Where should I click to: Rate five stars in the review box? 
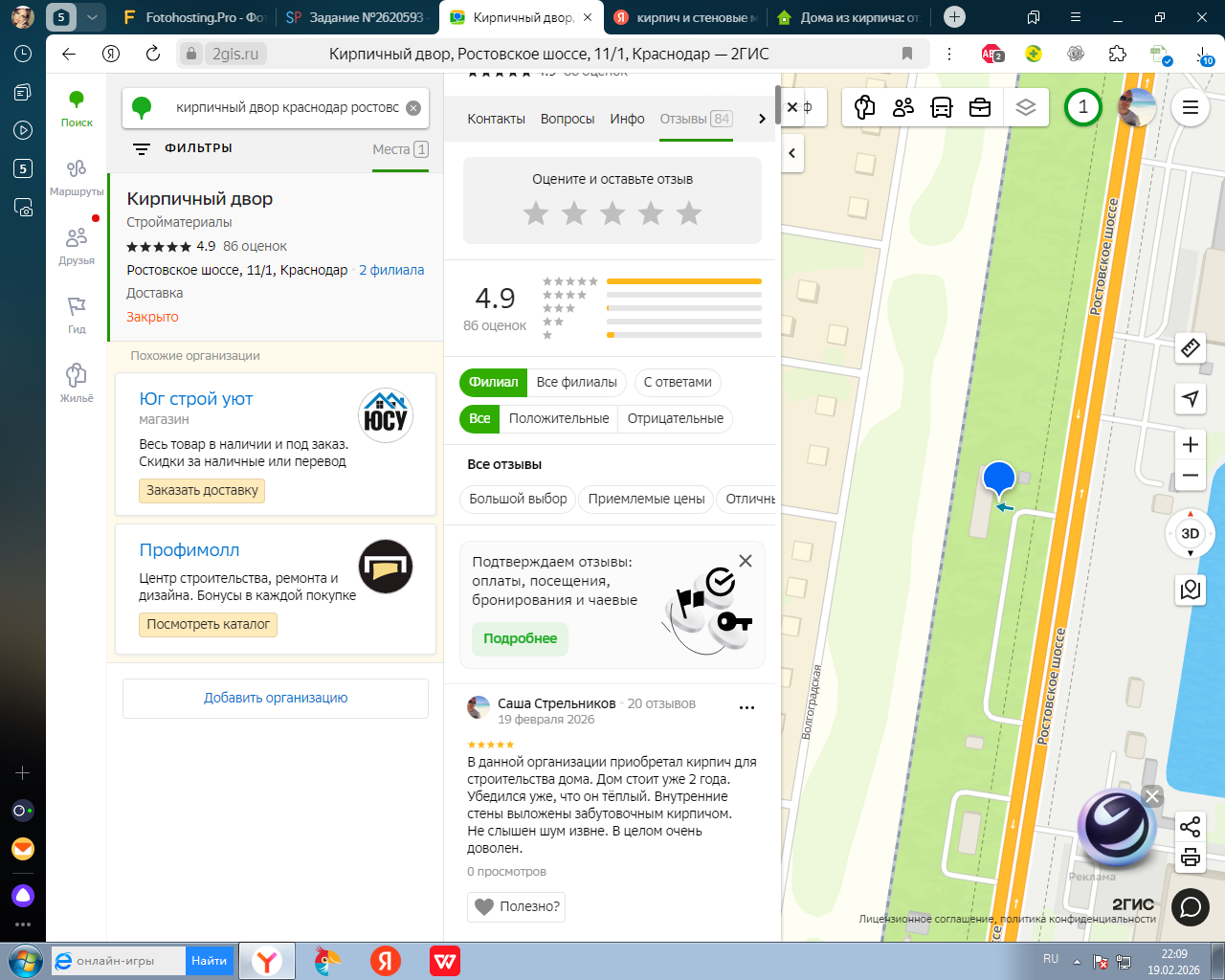tap(689, 213)
